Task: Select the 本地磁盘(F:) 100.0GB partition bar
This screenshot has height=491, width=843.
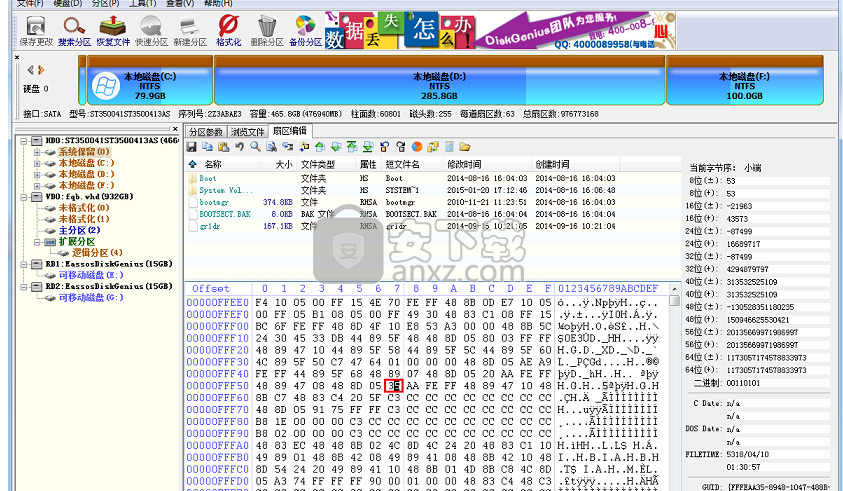Action: tap(745, 81)
